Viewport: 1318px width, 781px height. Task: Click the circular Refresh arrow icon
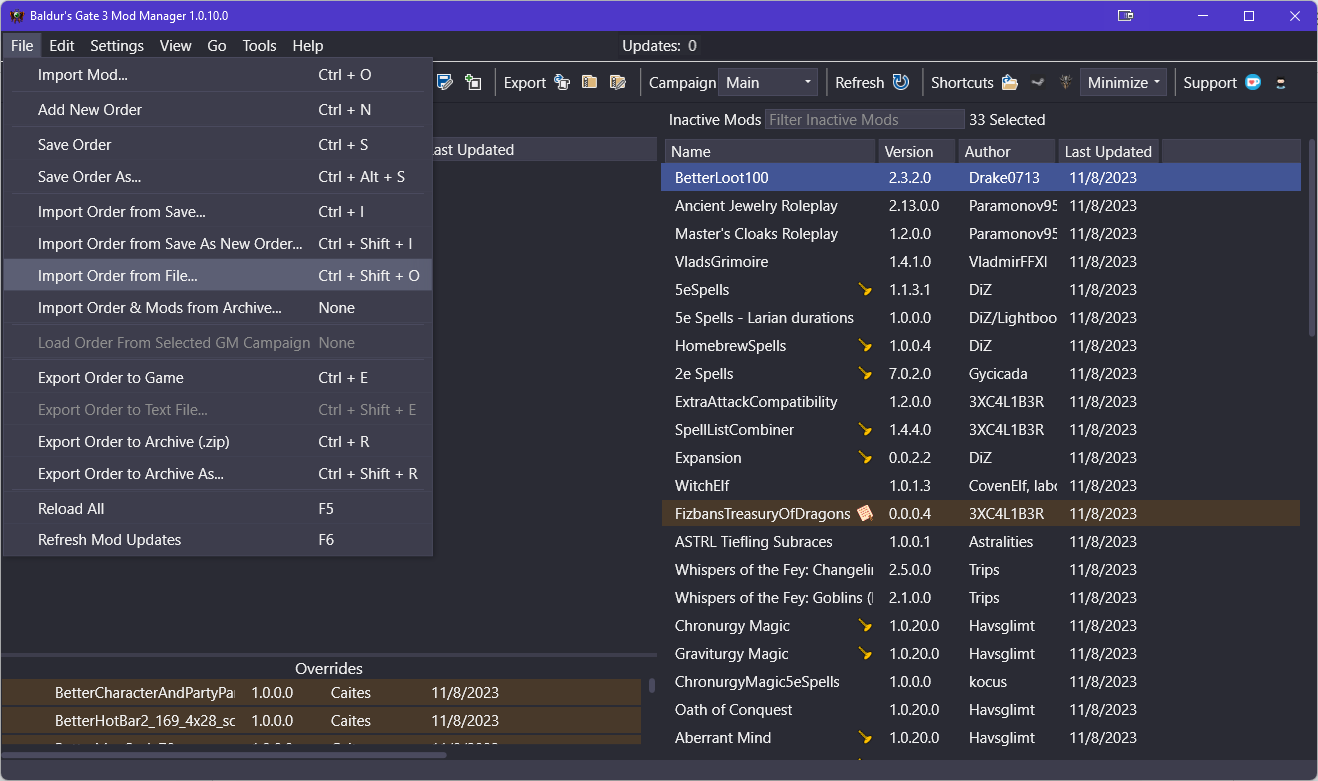901,82
